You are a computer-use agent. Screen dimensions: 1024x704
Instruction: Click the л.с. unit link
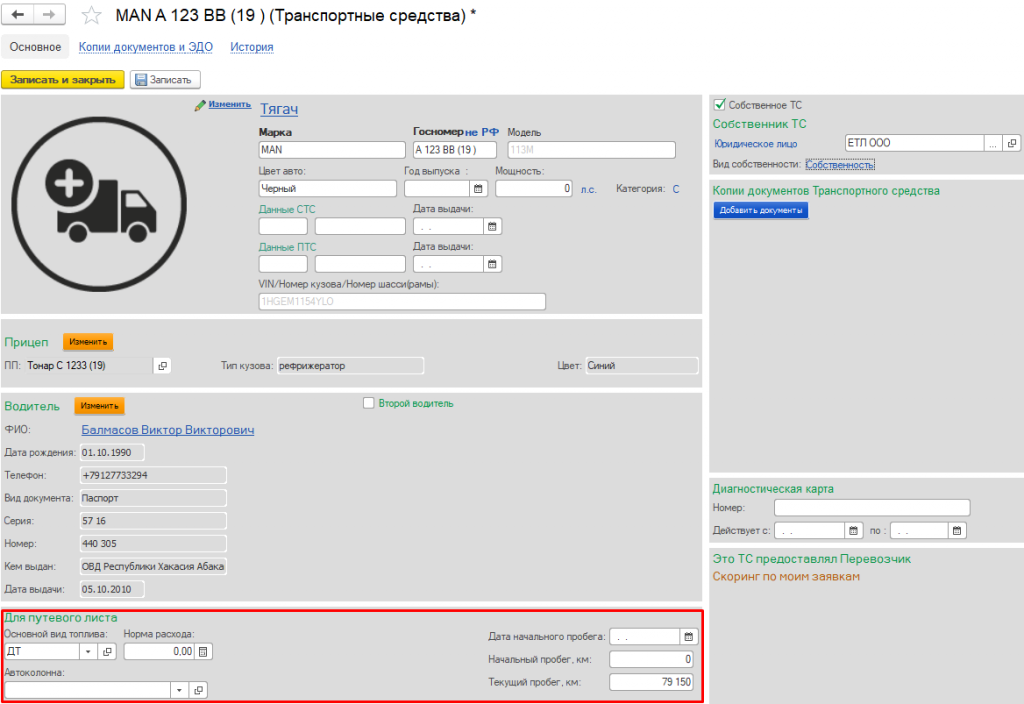pyautogui.click(x=588, y=189)
